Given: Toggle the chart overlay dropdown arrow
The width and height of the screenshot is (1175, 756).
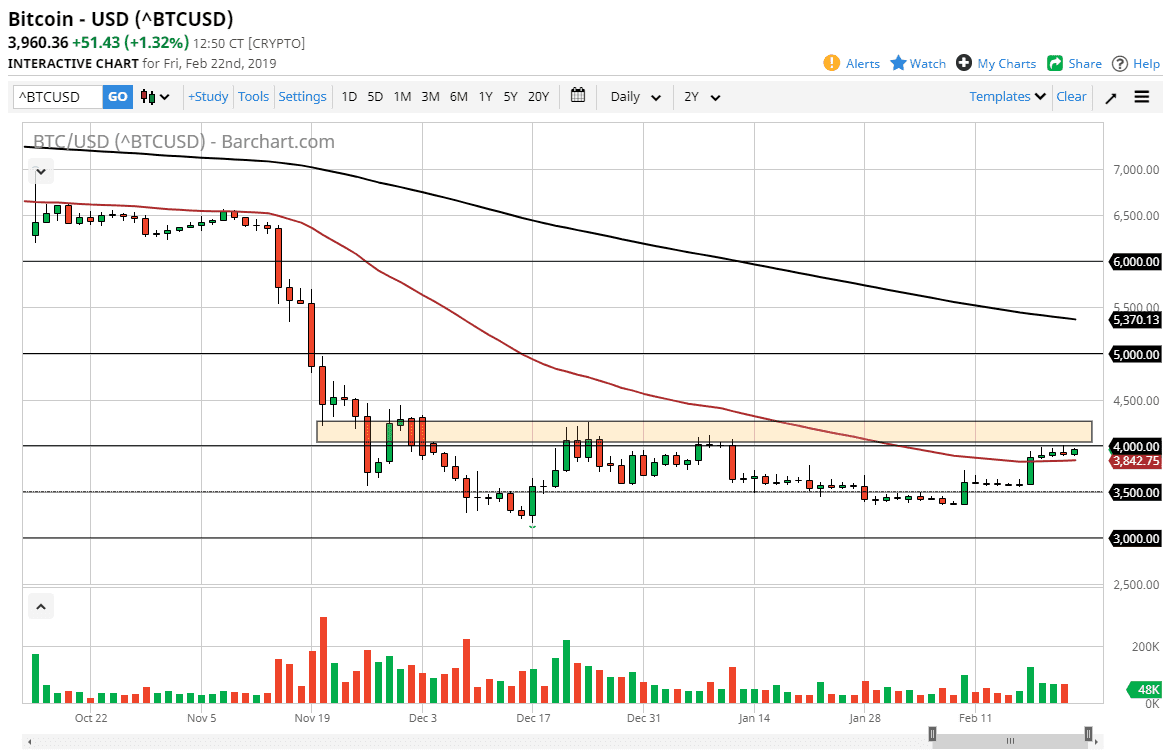Looking at the screenshot, I should tap(40, 171).
